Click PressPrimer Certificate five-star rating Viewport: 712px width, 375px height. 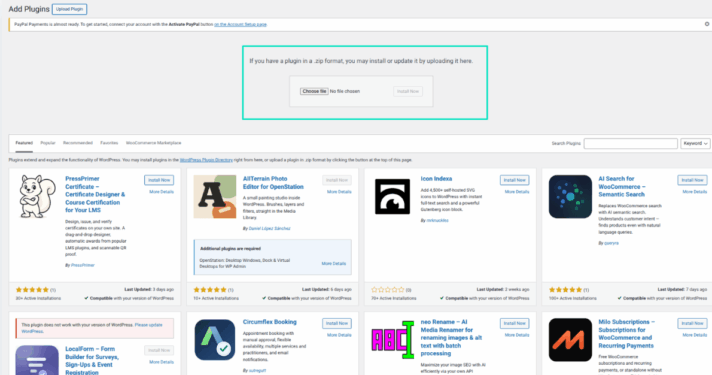pyautogui.click(x=32, y=290)
